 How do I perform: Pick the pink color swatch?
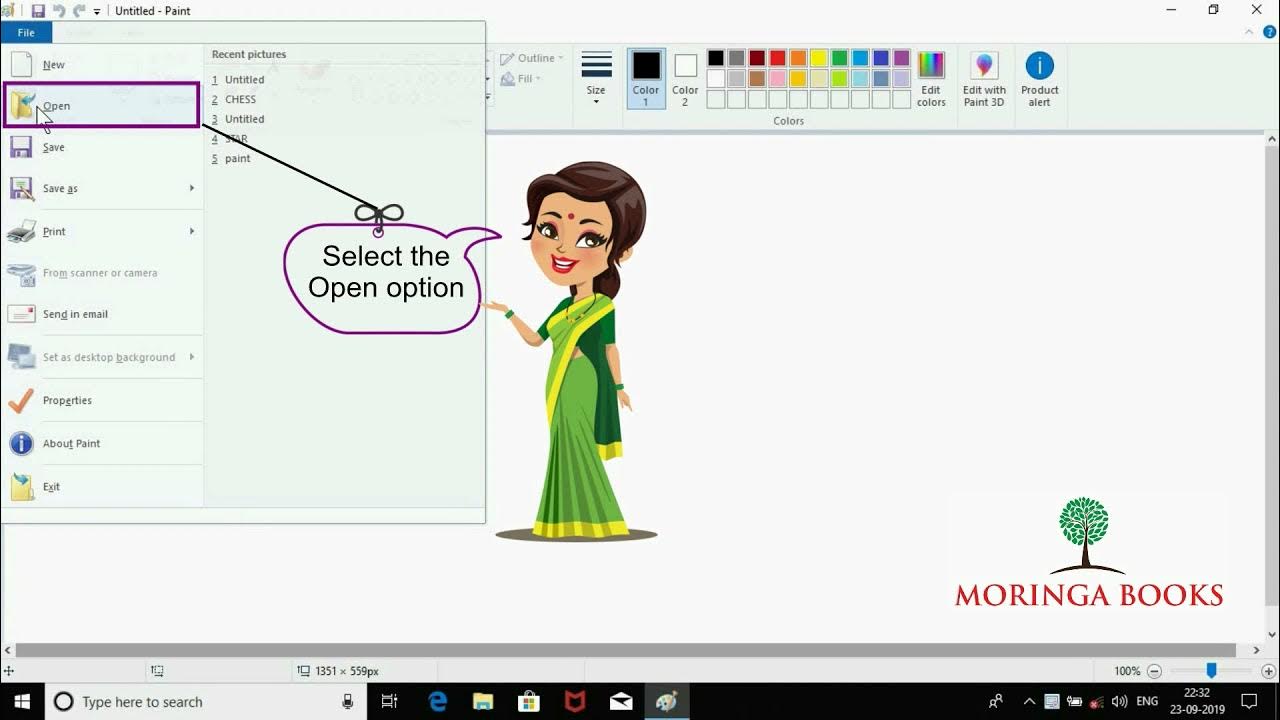click(x=778, y=79)
